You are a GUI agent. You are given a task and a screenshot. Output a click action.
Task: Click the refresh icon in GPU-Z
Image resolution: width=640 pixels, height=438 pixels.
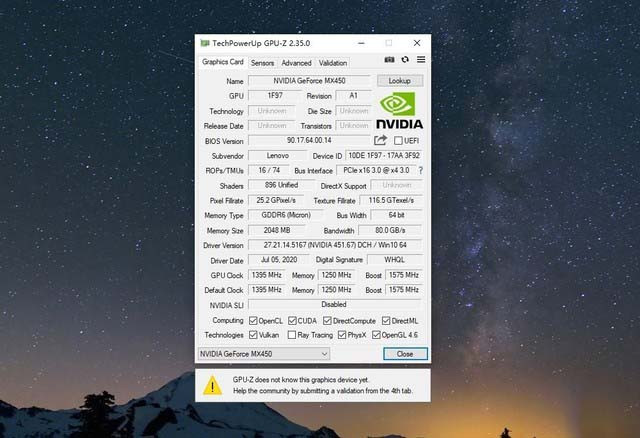(x=405, y=60)
